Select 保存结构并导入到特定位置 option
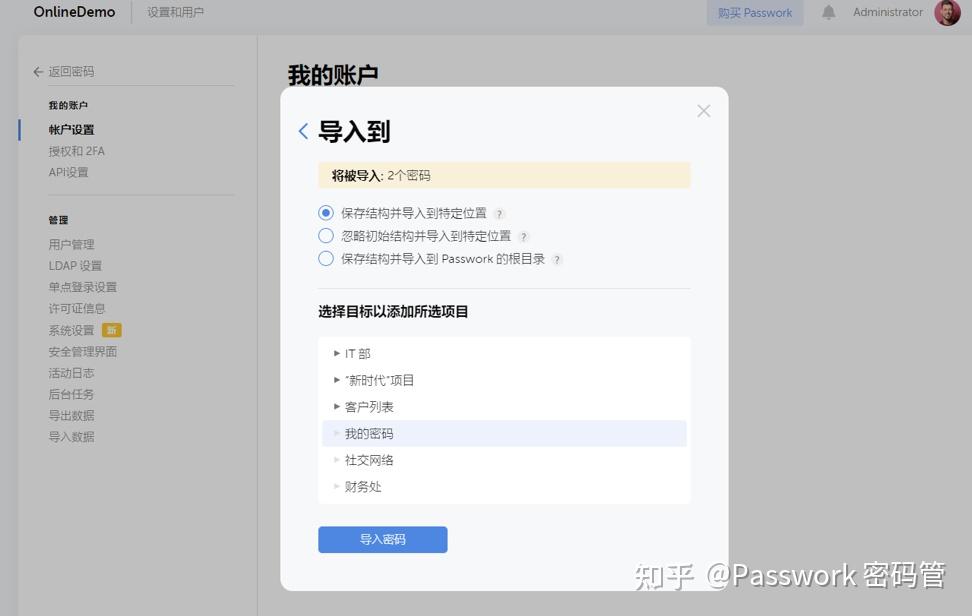 pos(324,212)
